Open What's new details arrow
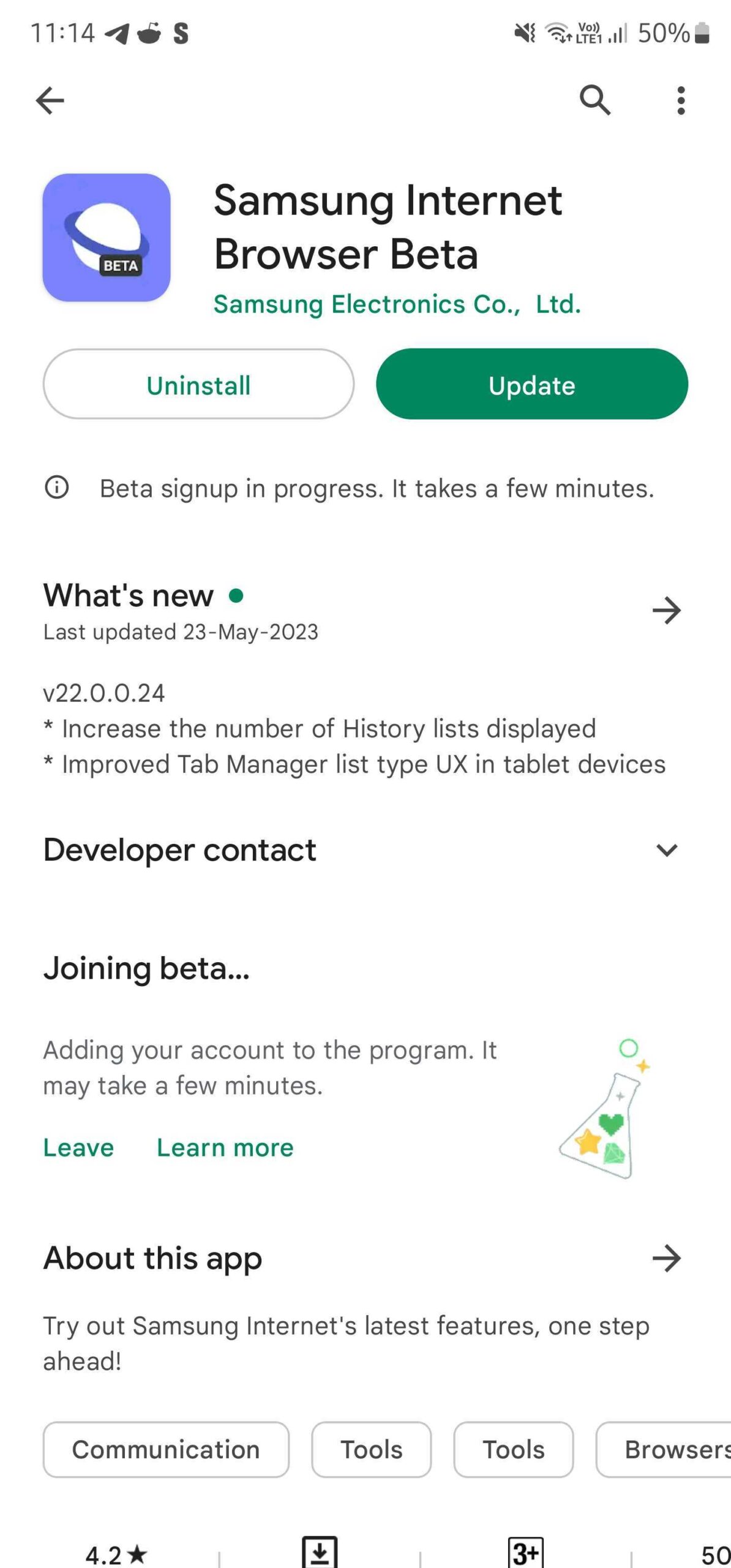This screenshot has width=731, height=1568. coord(667,611)
